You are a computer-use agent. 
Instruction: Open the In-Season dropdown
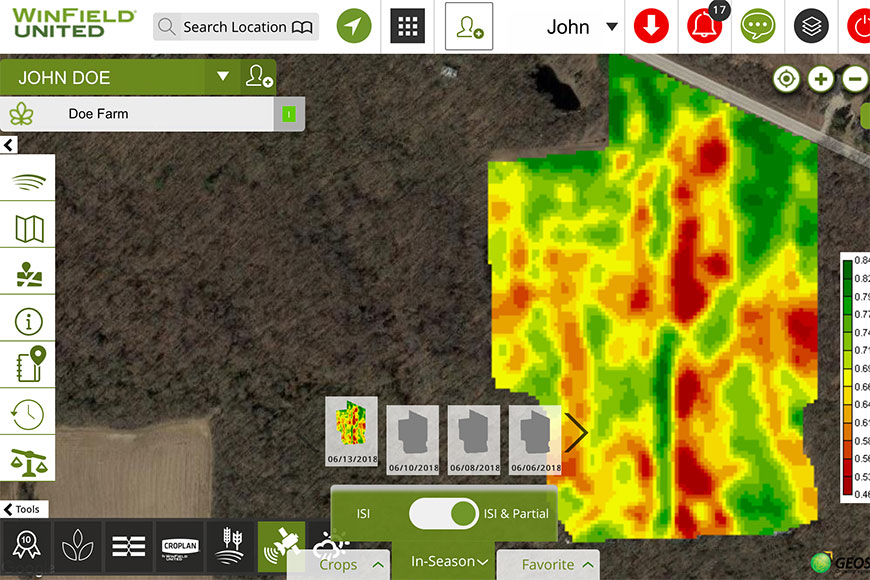[x=442, y=561]
